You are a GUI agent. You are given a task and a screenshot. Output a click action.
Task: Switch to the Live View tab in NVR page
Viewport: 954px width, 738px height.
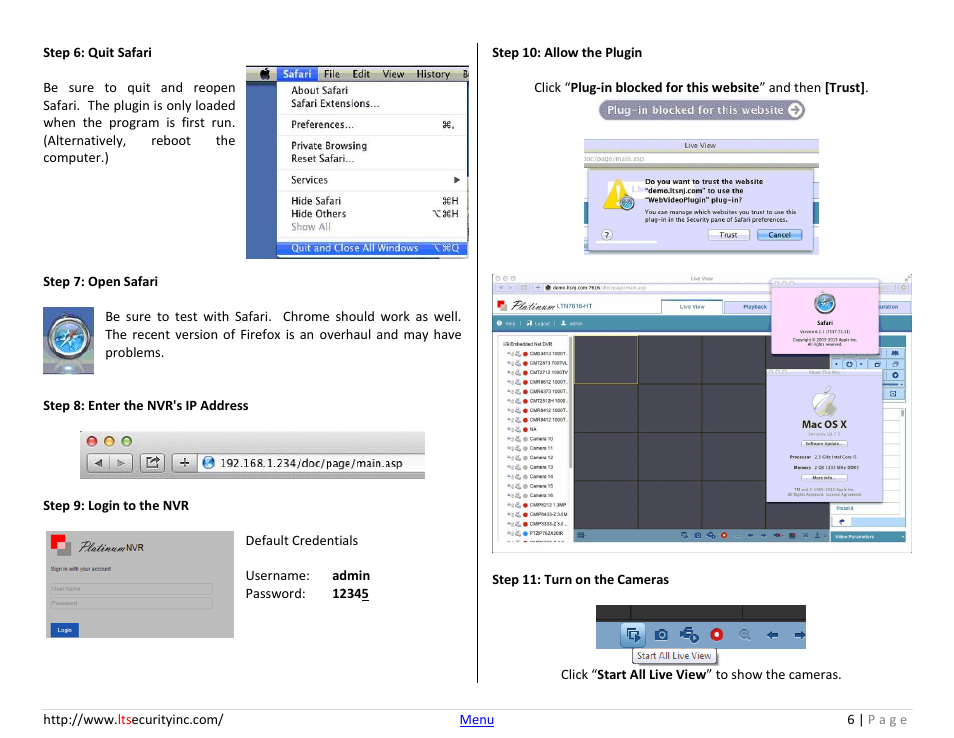click(x=692, y=307)
